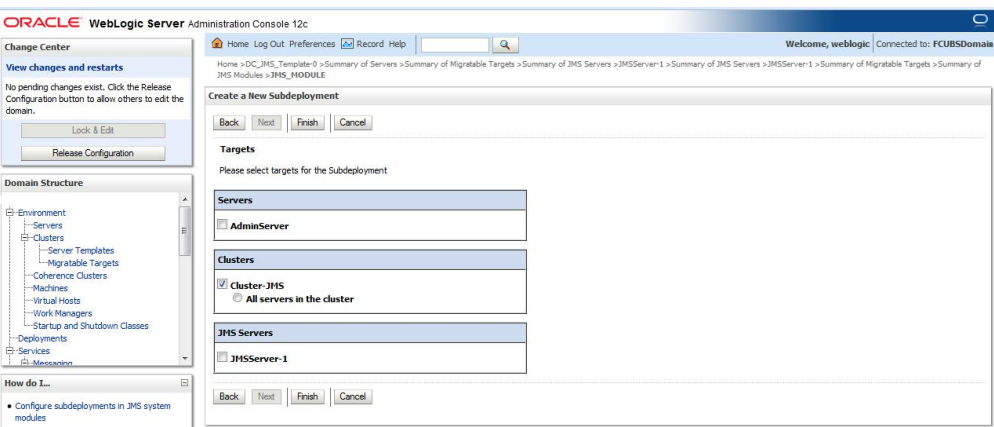Screen dimensions: 994x427
Task: Open Home breadcrumb link
Action: point(227,64)
